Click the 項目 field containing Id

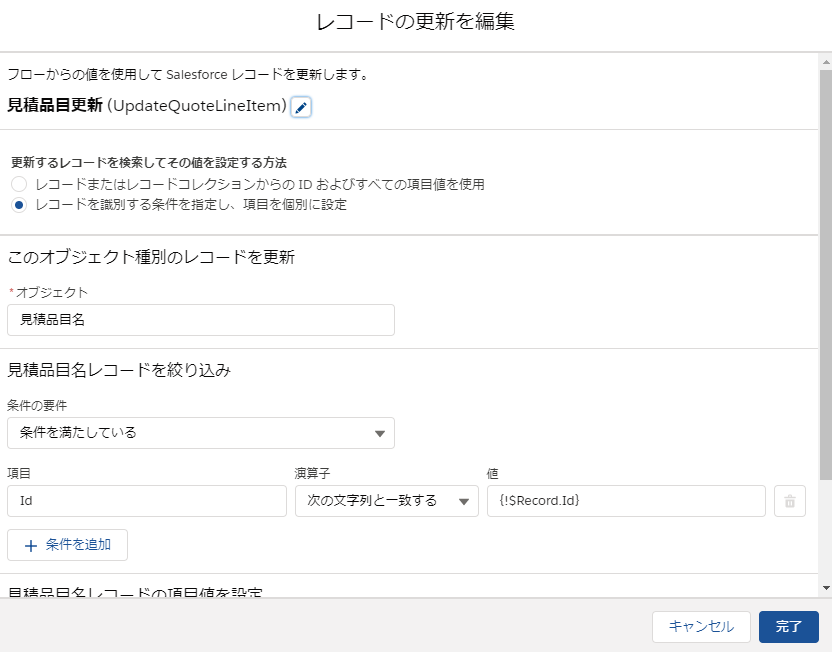coord(147,501)
